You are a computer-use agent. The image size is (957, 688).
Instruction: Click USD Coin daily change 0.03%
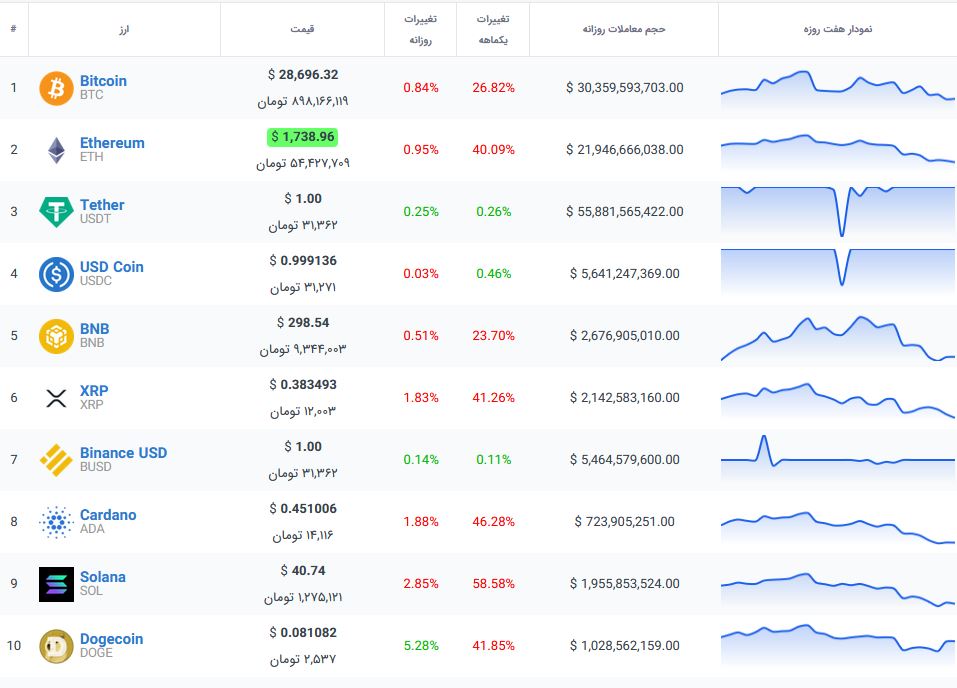[421, 273]
